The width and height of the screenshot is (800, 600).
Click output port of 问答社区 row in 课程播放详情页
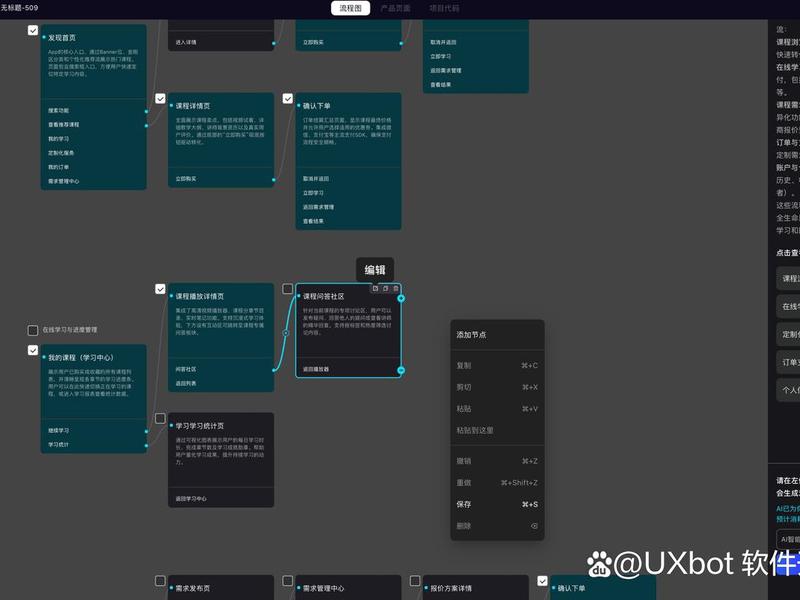(274, 370)
